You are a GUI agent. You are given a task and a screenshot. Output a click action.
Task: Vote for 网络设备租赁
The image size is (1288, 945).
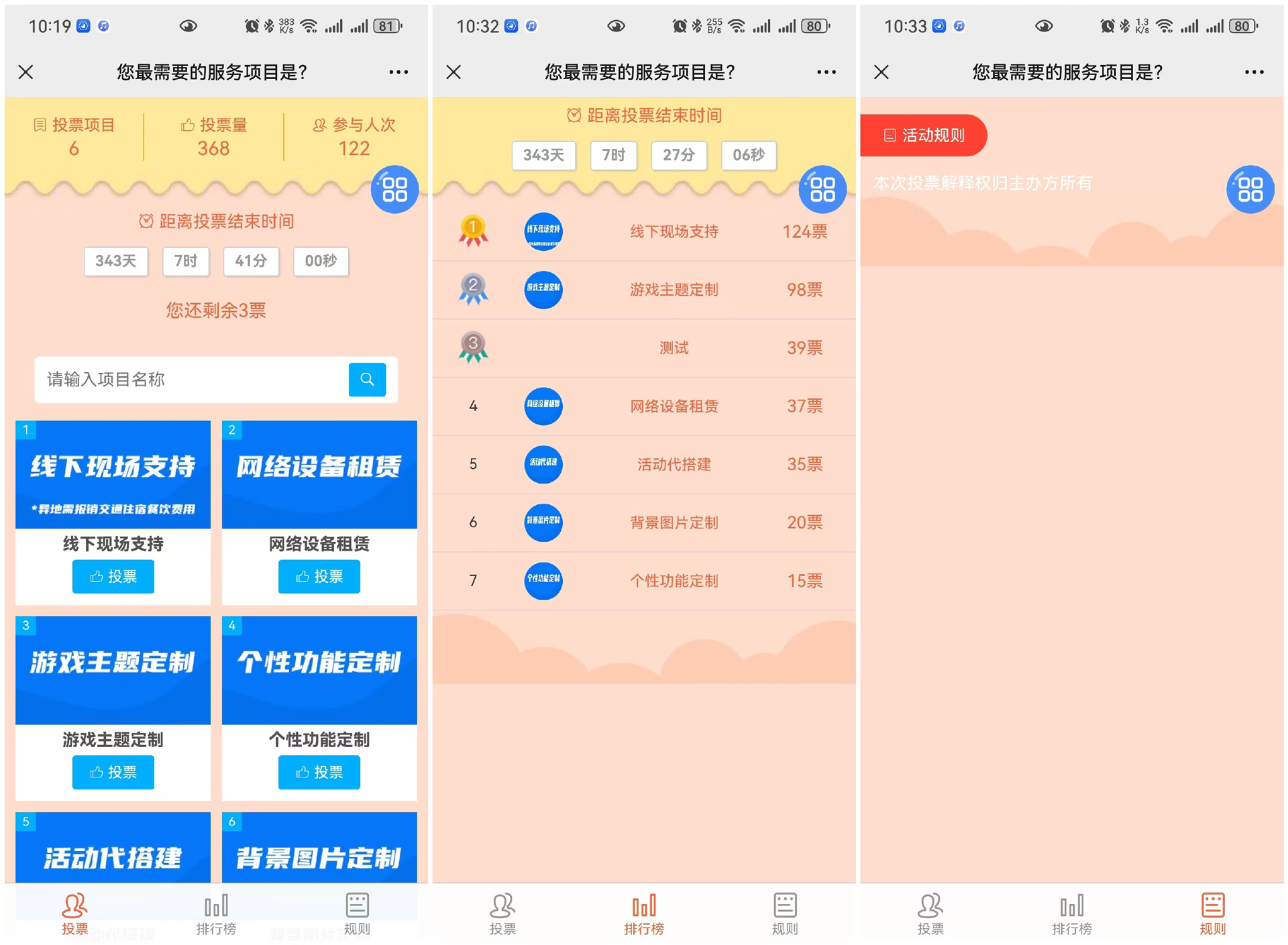click(319, 577)
